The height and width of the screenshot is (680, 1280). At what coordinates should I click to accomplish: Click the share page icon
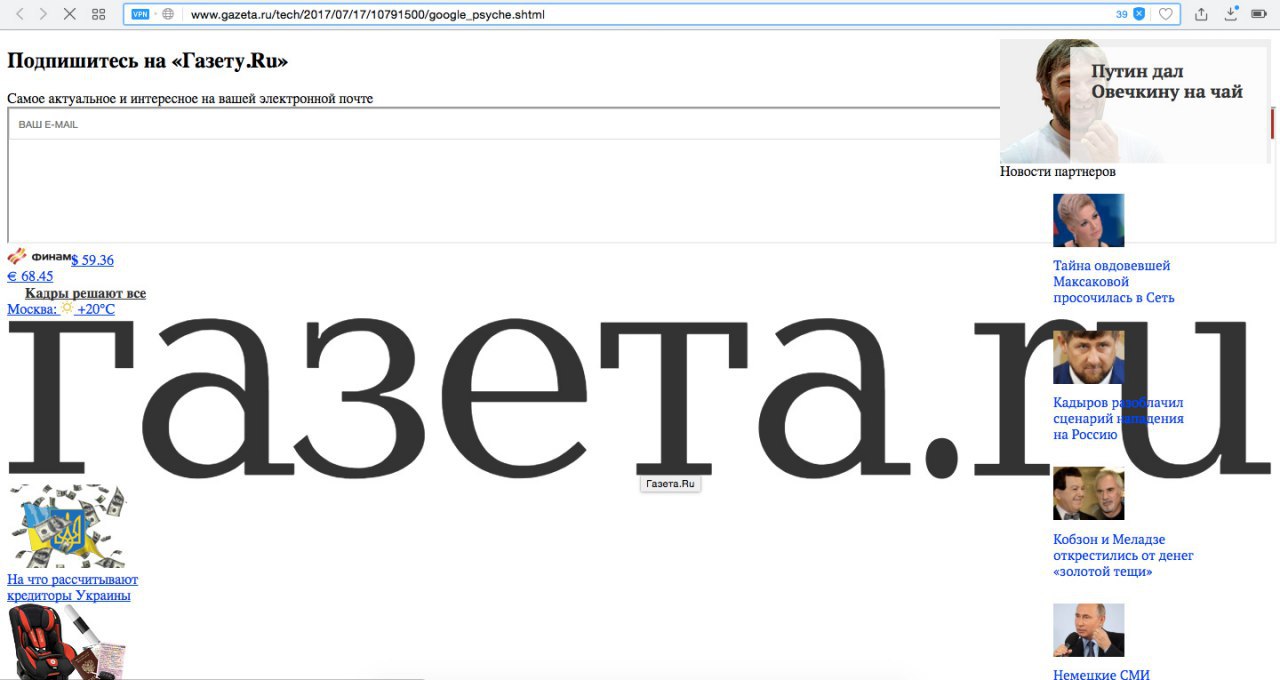[x=1201, y=14]
